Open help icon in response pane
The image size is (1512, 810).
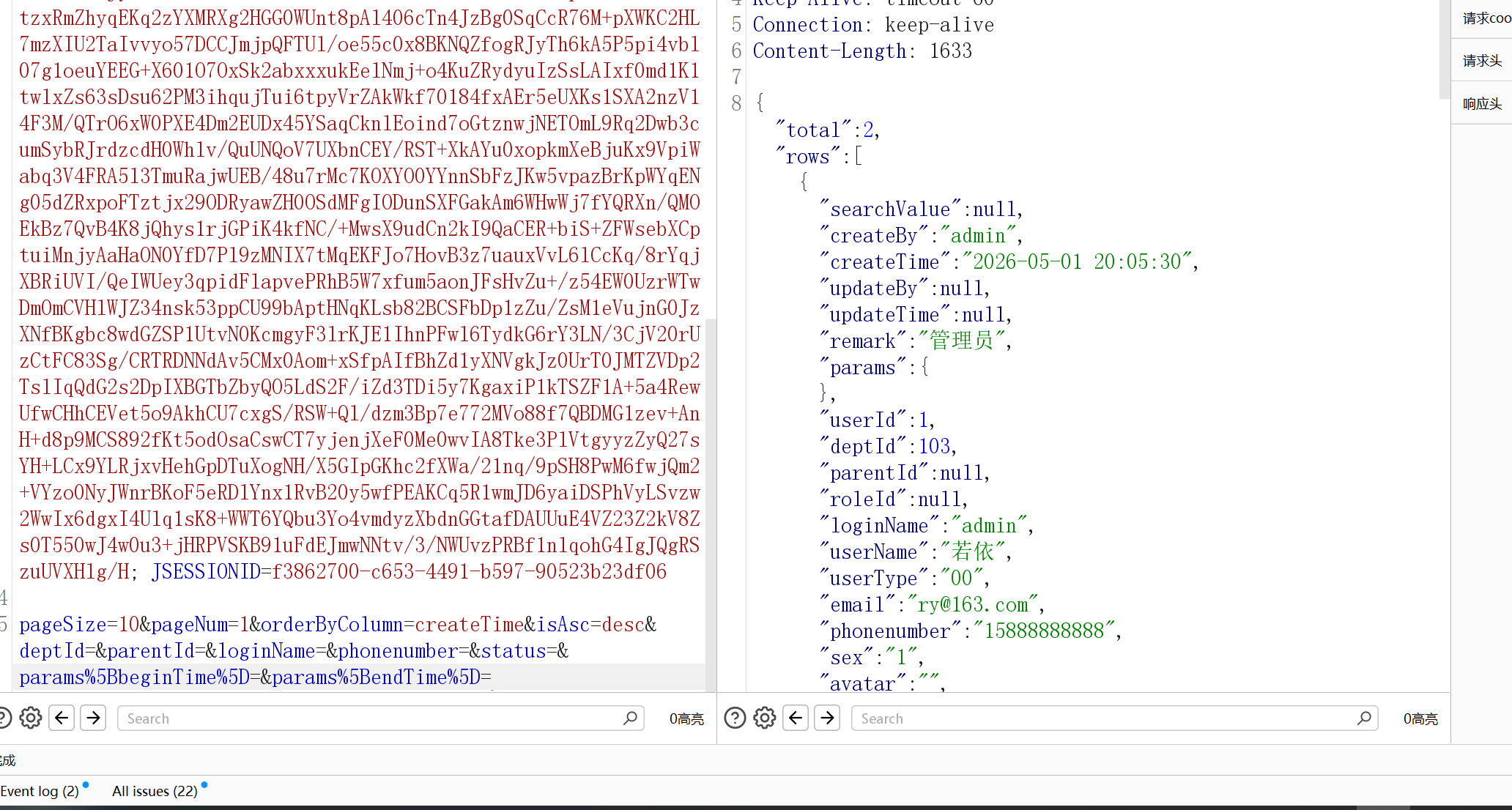pyautogui.click(x=735, y=718)
